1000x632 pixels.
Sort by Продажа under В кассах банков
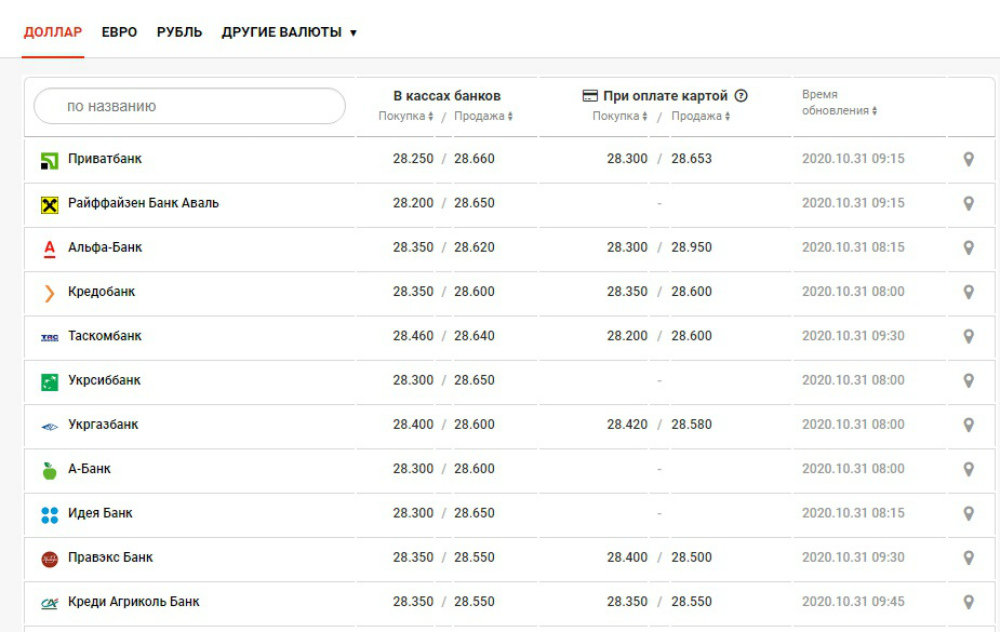(x=483, y=116)
